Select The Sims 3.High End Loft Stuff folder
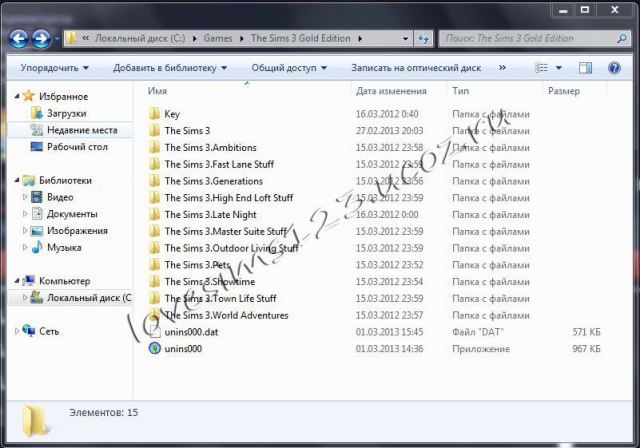This screenshot has width=640, height=448. [x=229, y=197]
